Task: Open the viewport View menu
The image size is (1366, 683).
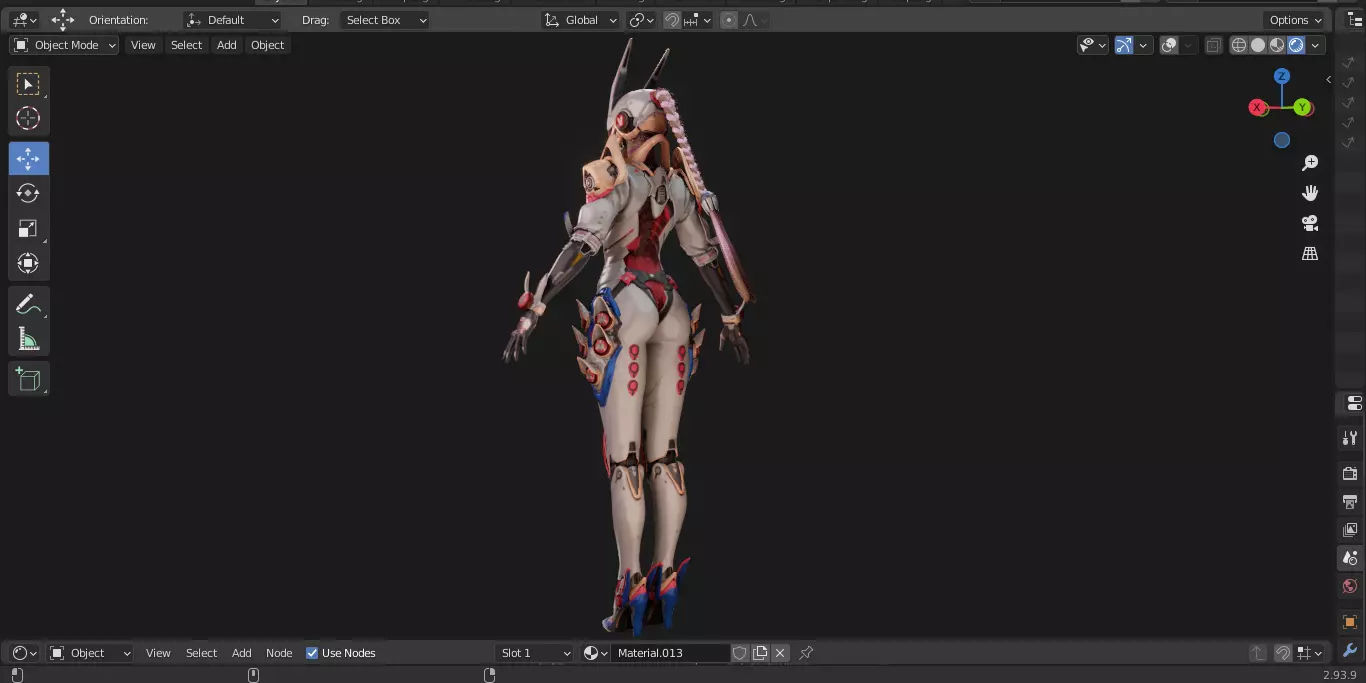Action: pos(143,45)
